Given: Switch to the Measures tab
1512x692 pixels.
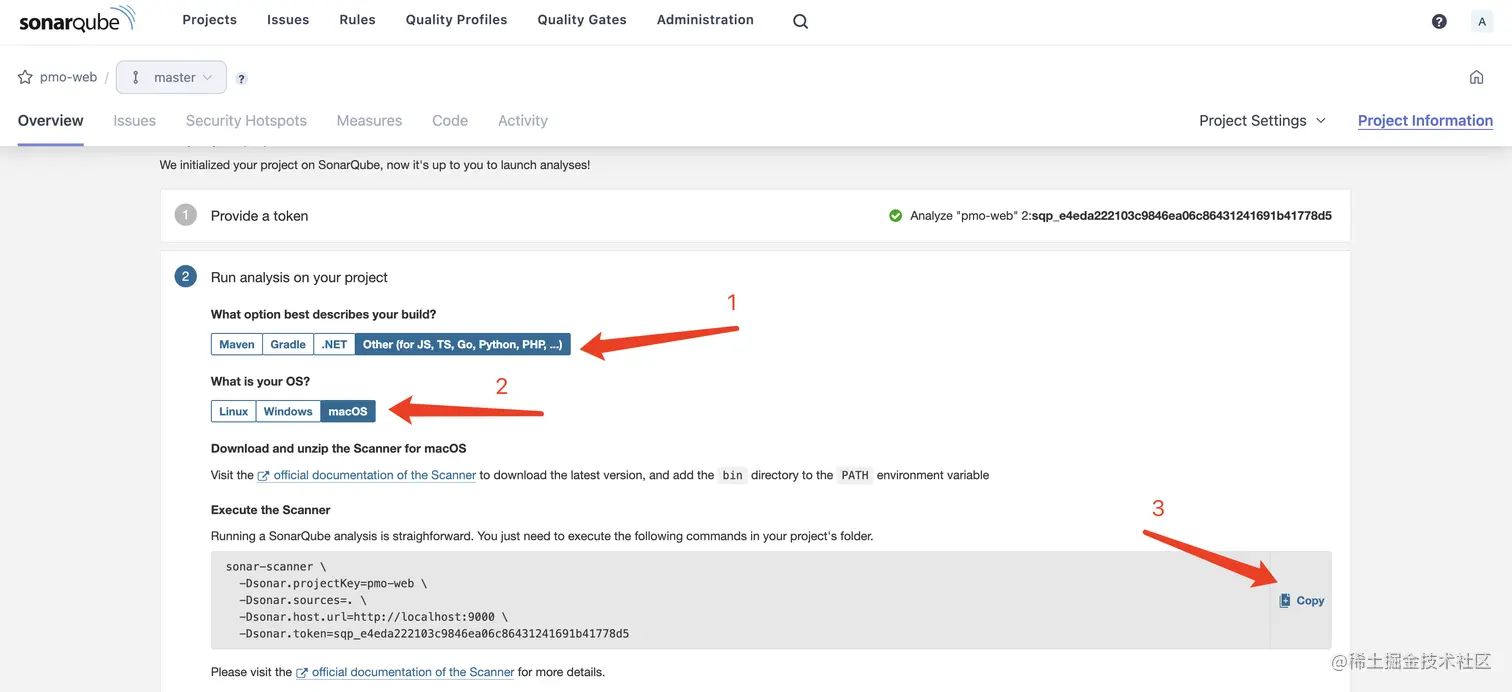Looking at the screenshot, I should pyautogui.click(x=369, y=120).
